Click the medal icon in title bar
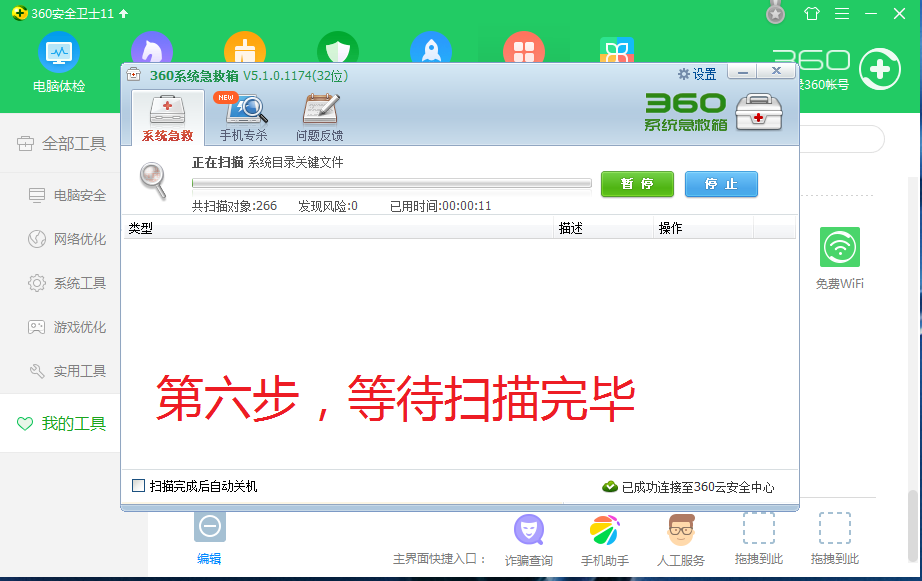922x581 pixels. coord(775,14)
